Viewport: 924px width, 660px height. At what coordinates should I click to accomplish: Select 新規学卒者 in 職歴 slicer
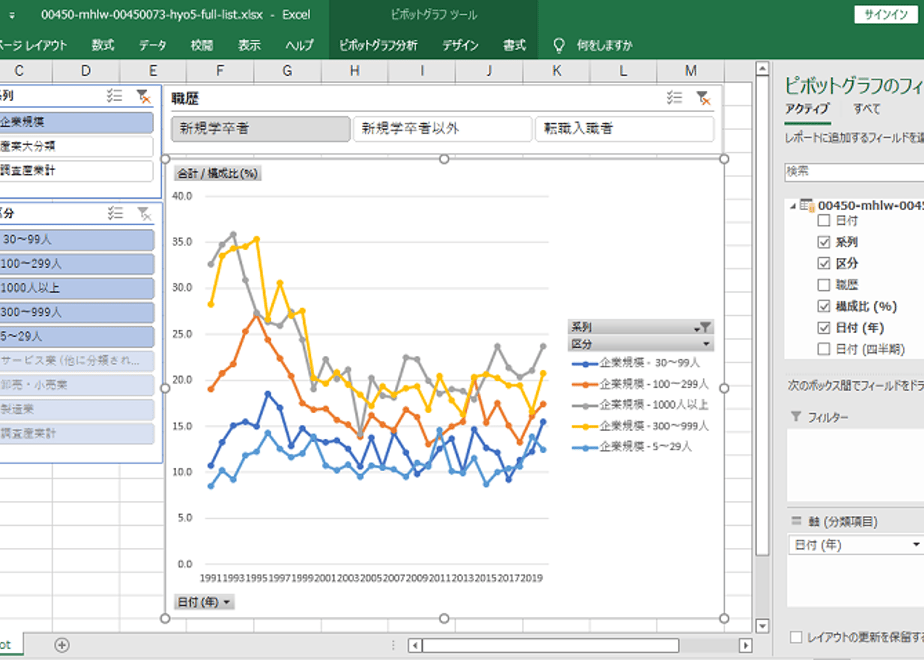pos(260,128)
